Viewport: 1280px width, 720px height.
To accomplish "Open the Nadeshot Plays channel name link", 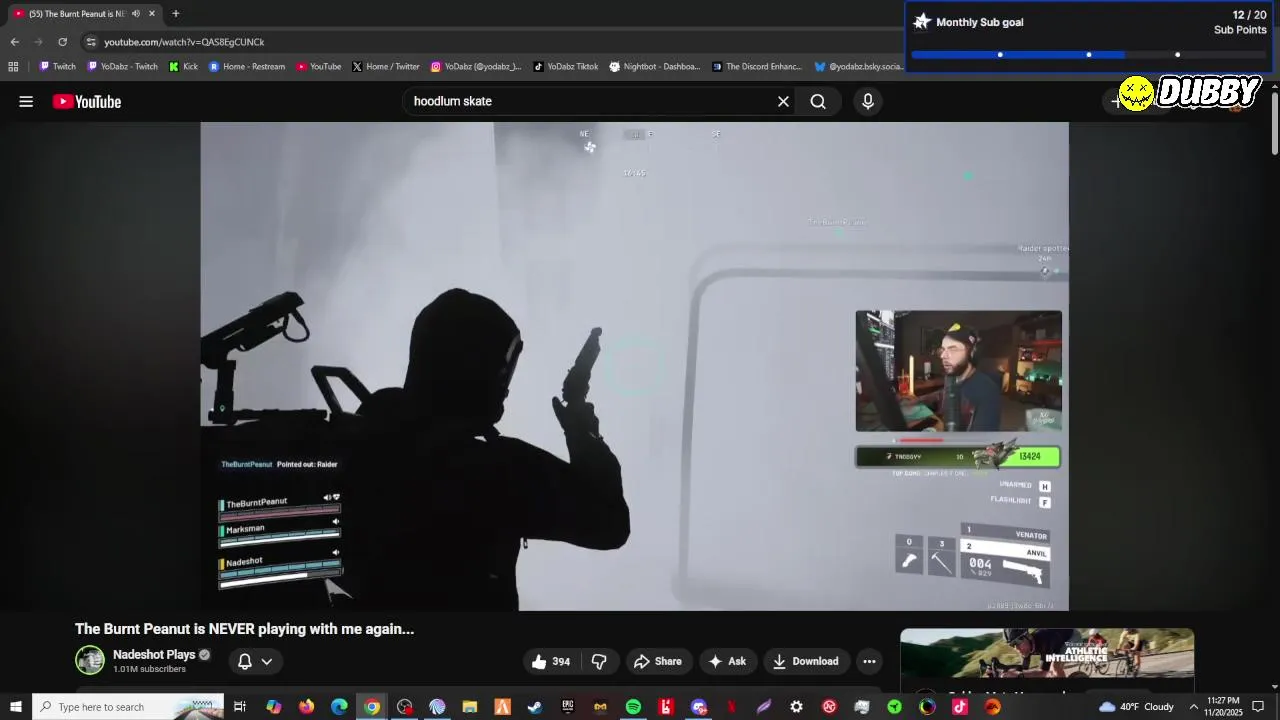I will pyautogui.click(x=154, y=655).
